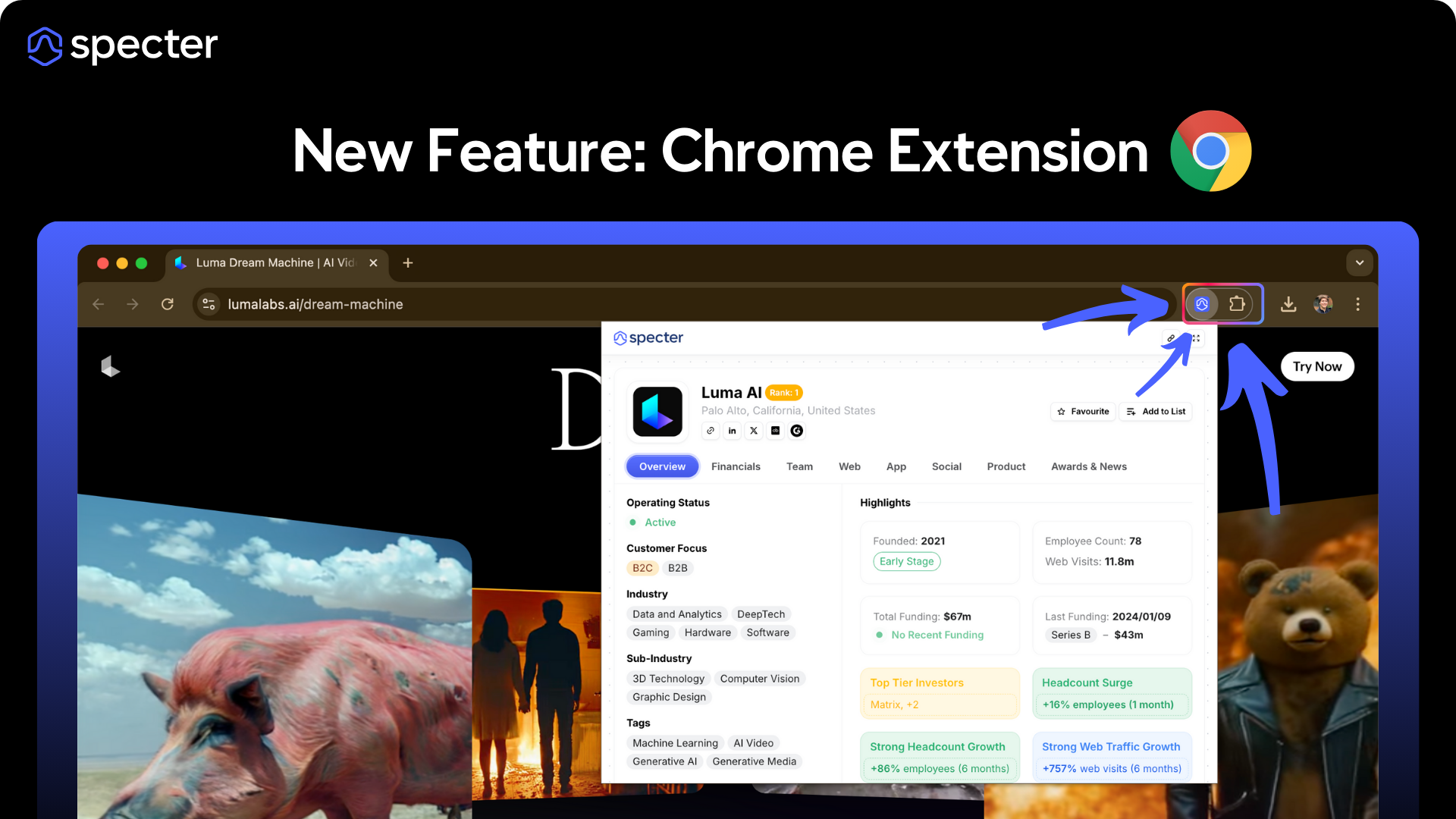Click the Specter extension icon in toolbar
Screen dimensions: 1456x819
pos(1202,304)
